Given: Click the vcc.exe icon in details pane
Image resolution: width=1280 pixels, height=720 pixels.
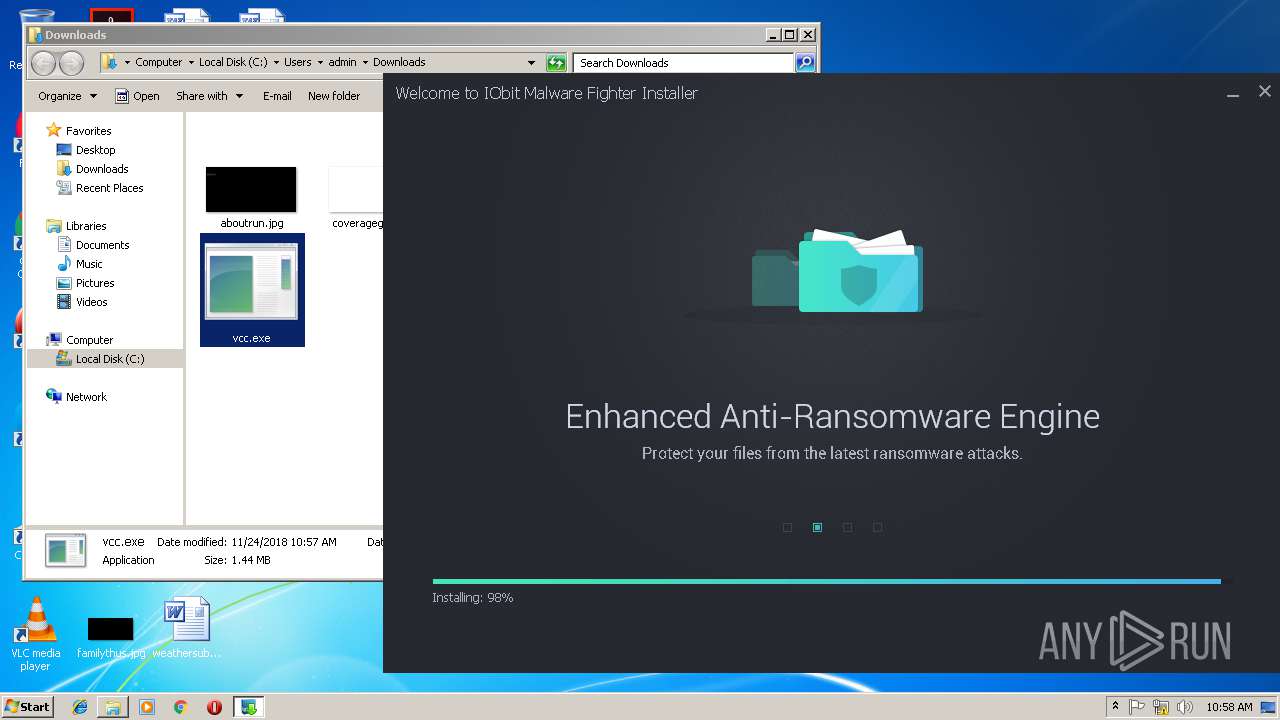Looking at the screenshot, I should (66, 550).
